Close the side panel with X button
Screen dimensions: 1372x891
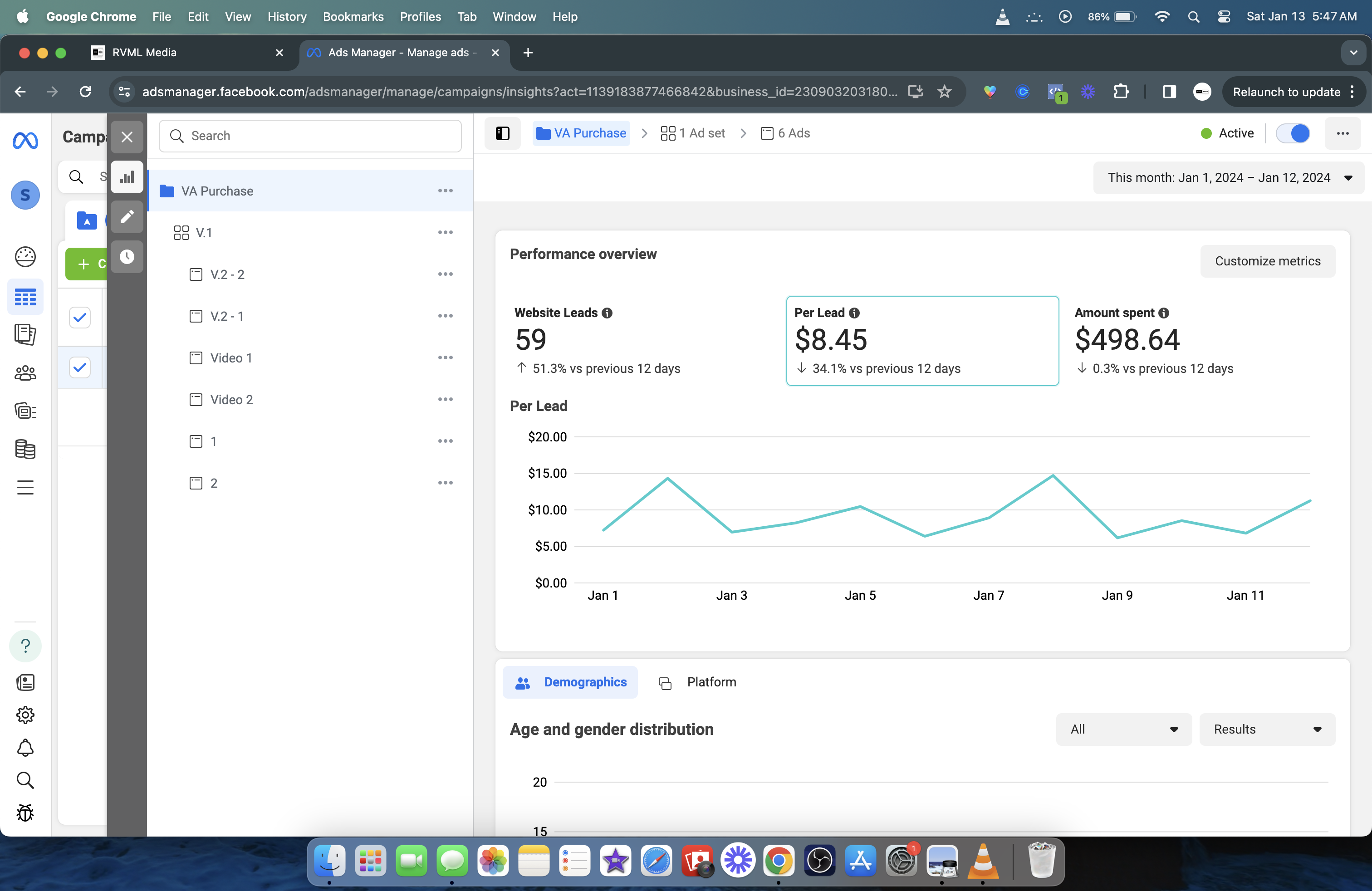[127, 137]
